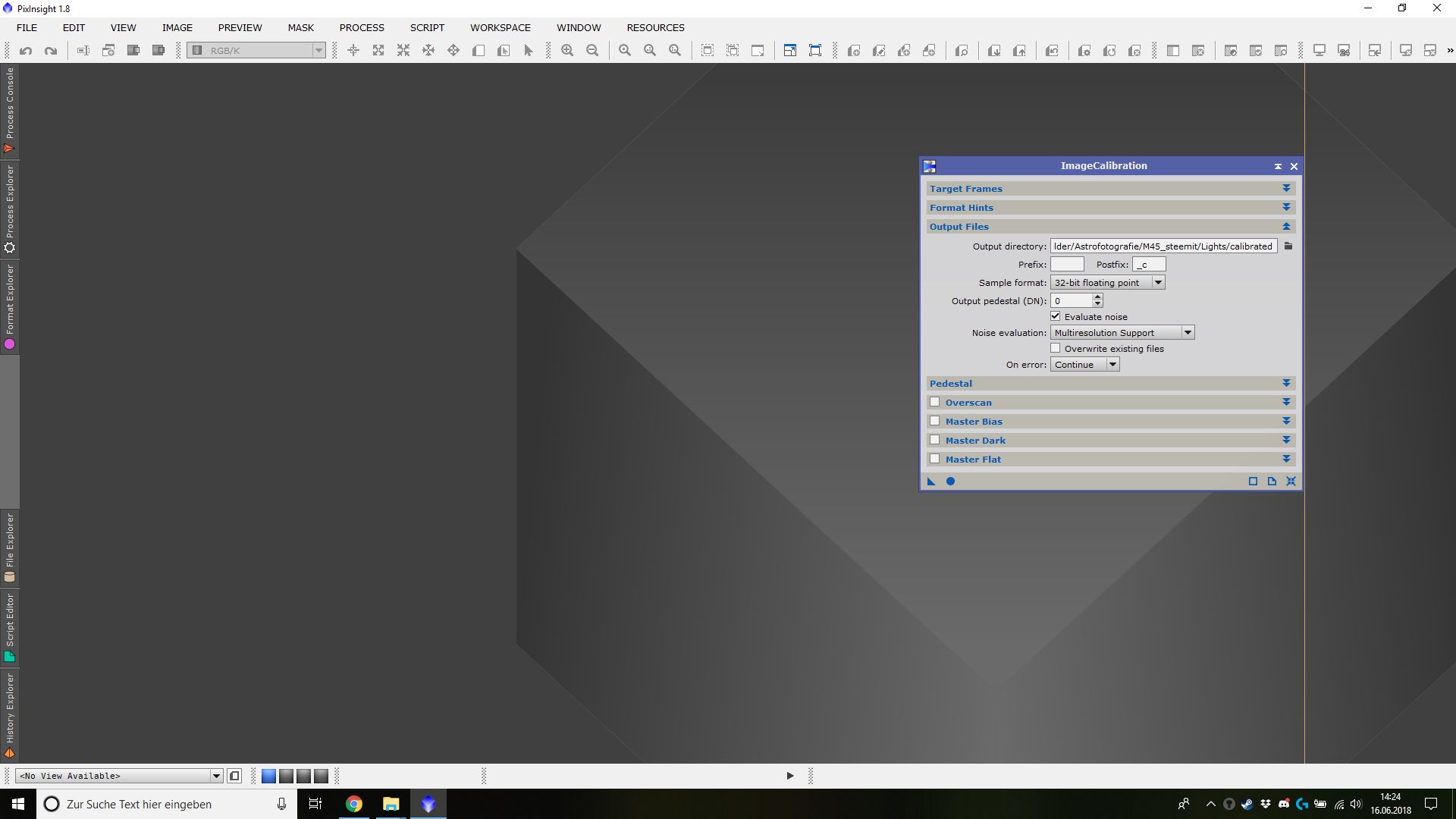
Task: Apply Global with the round blue button
Action: [x=950, y=482]
